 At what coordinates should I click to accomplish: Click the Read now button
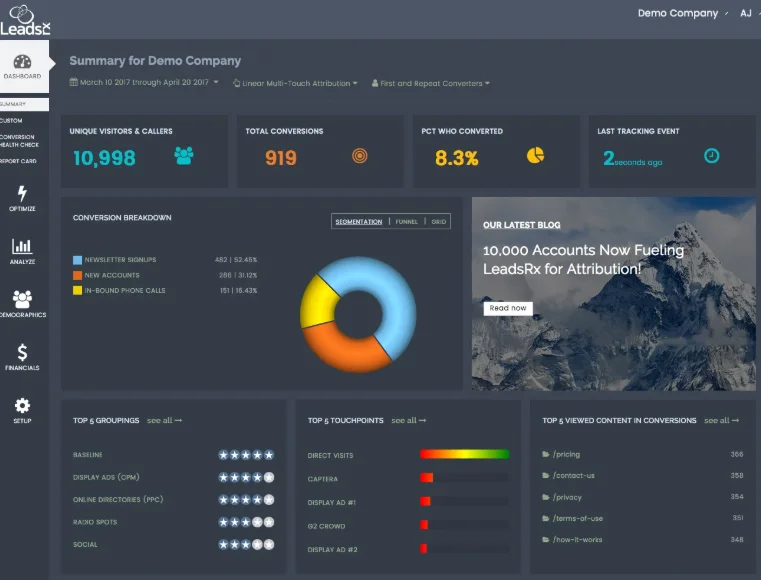pyautogui.click(x=508, y=308)
